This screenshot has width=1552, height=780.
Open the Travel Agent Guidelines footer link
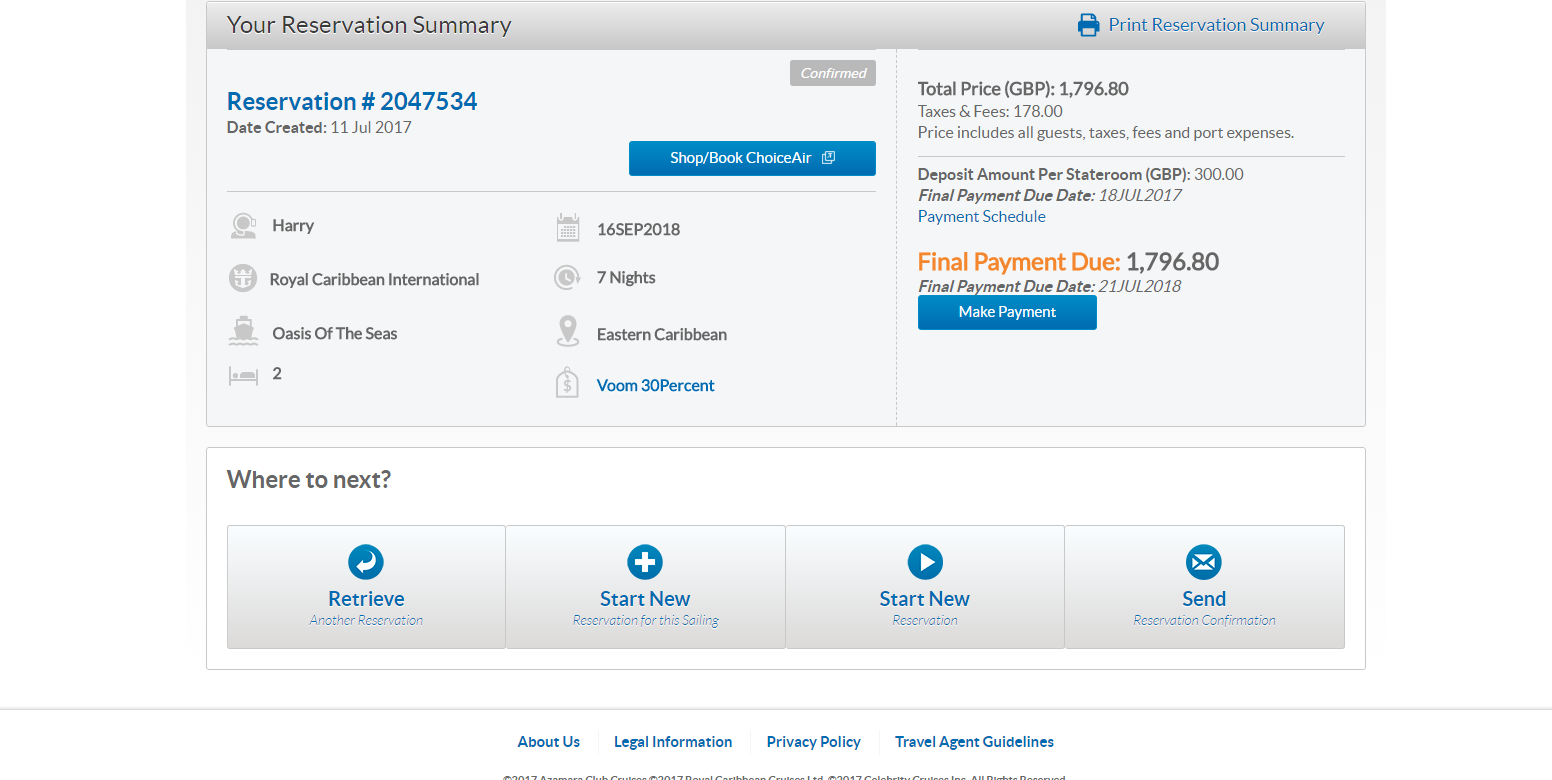coord(974,742)
